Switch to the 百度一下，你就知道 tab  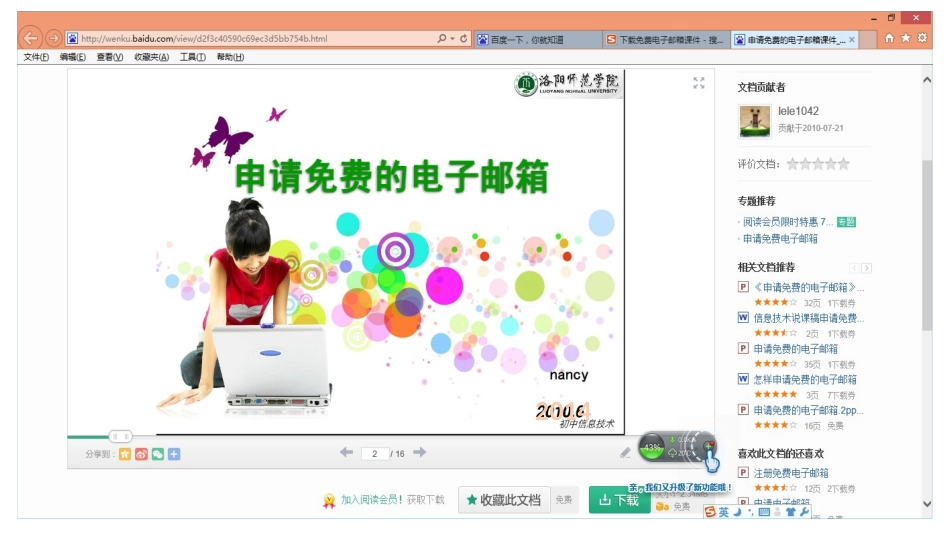pos(538,39)
